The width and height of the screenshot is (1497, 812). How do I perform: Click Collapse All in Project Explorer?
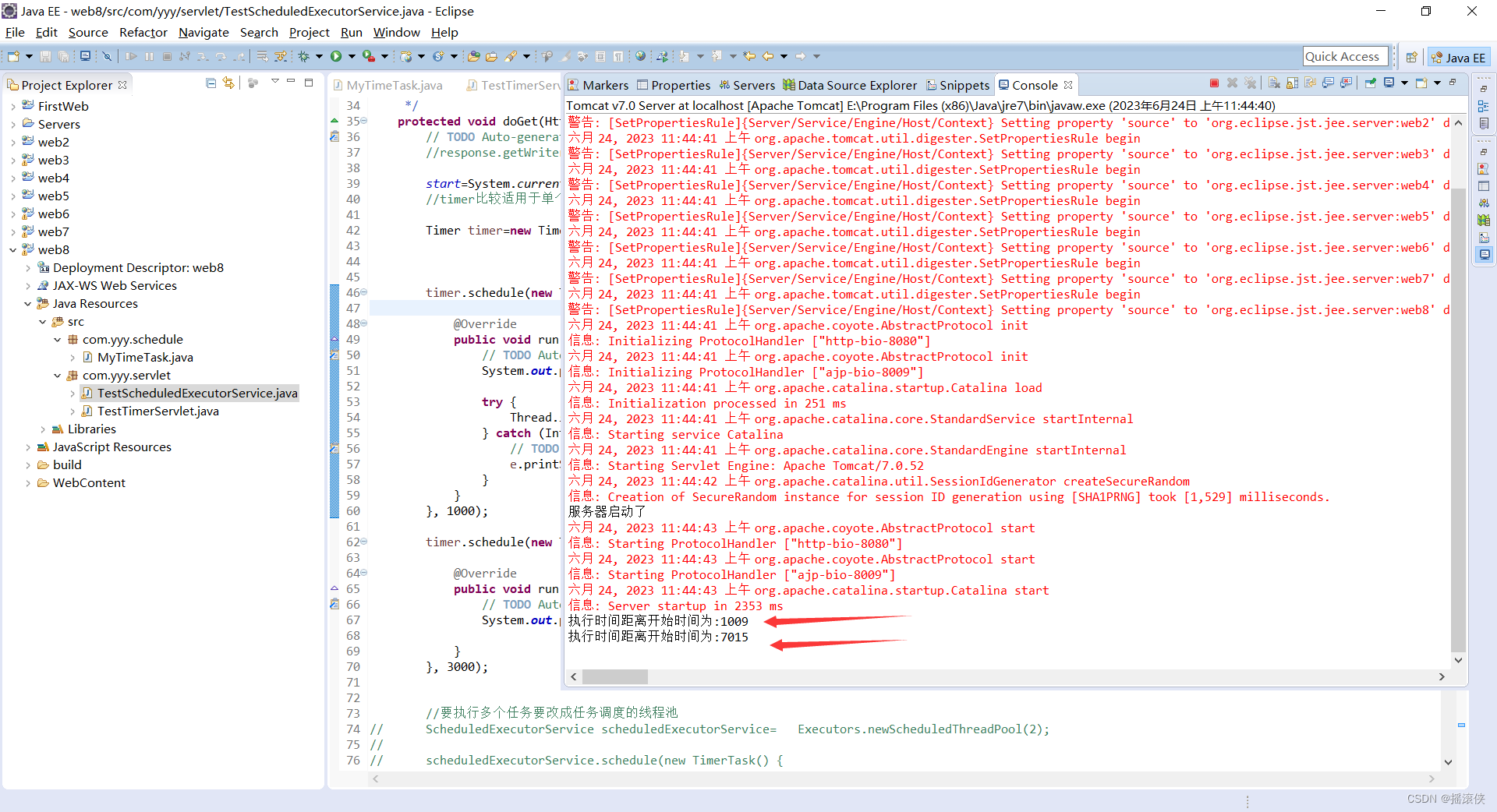coord(211,83)
